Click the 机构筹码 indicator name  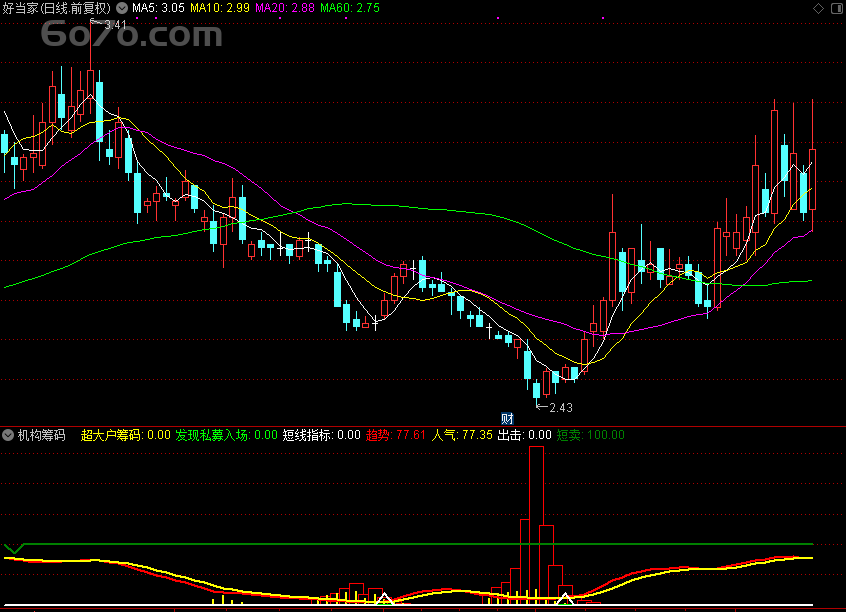pos(42,435)
